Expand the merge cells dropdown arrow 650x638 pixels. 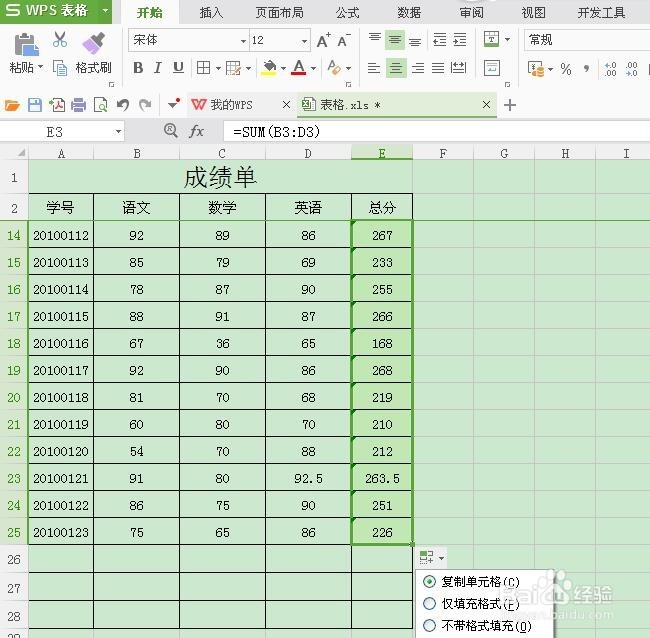pyautogui.click(x=507, y=40)
